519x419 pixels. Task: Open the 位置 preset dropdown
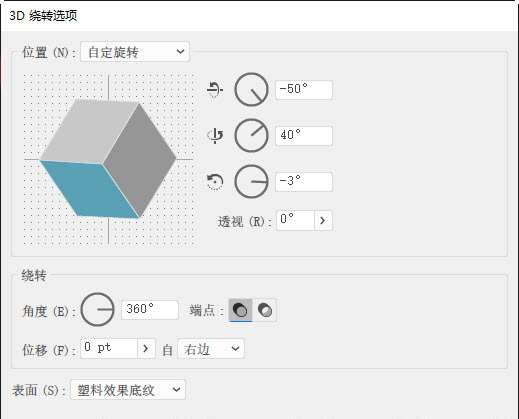(x=135, y=52)
